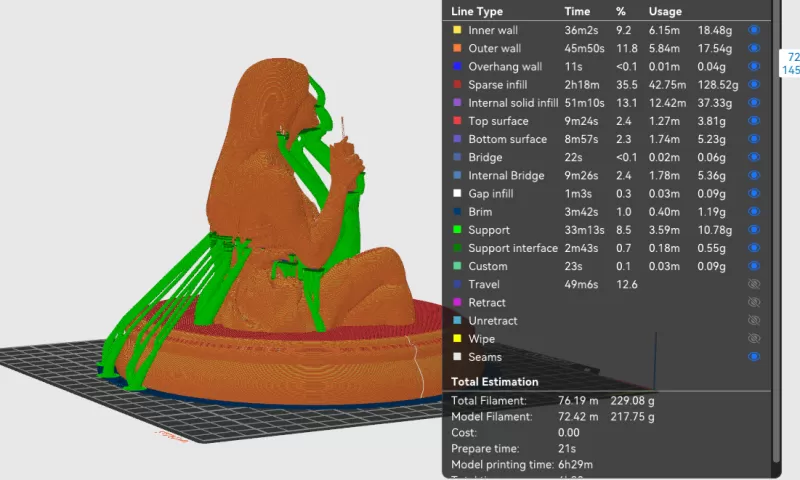Click the Prepare time 21s value

[x=566, y=449]
